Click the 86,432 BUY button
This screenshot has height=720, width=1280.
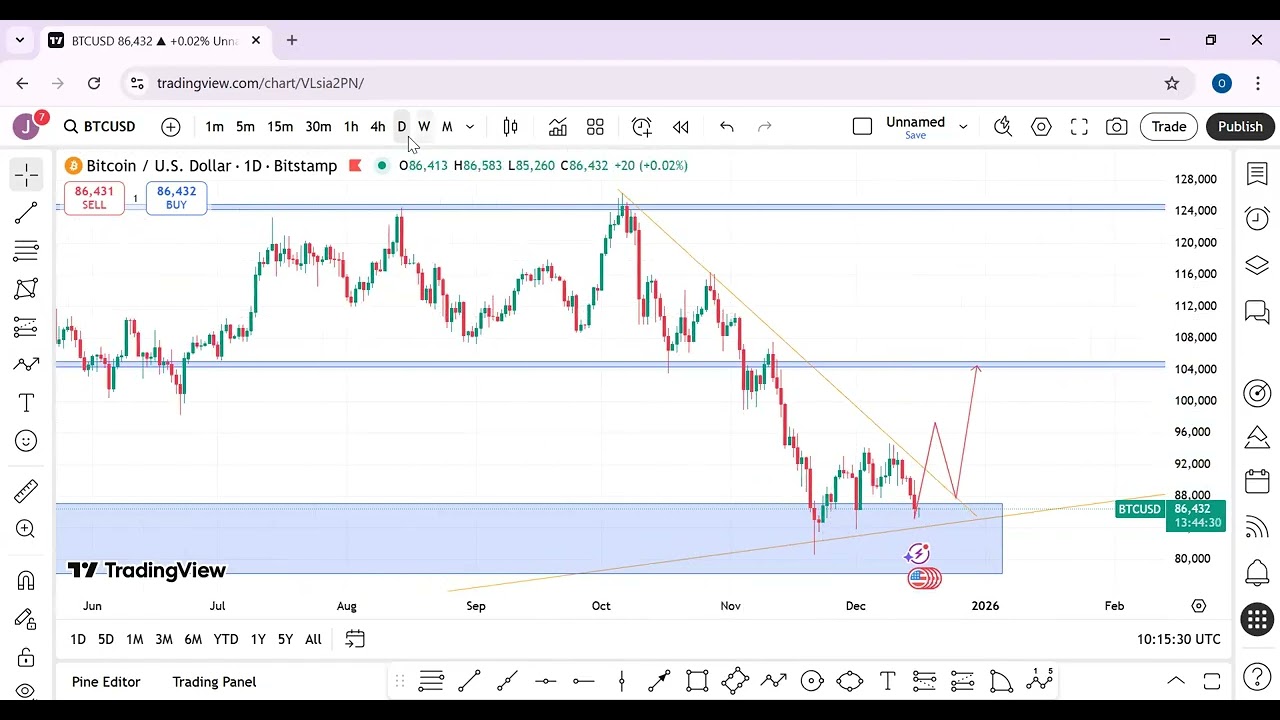[176, 198]
